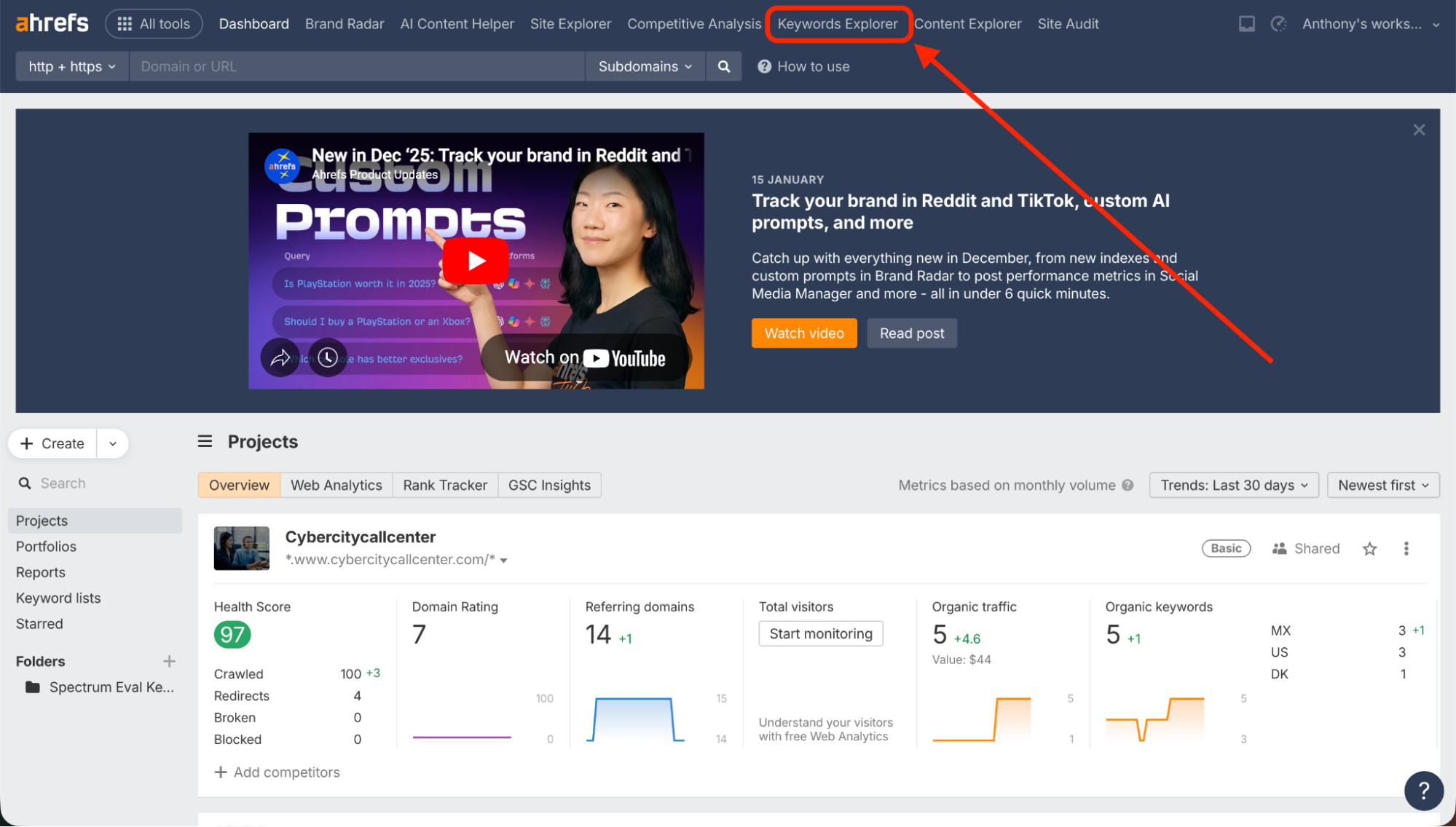
Task: Star the Cybercitycallcenter project
Action: click(x=1370, y=548)
